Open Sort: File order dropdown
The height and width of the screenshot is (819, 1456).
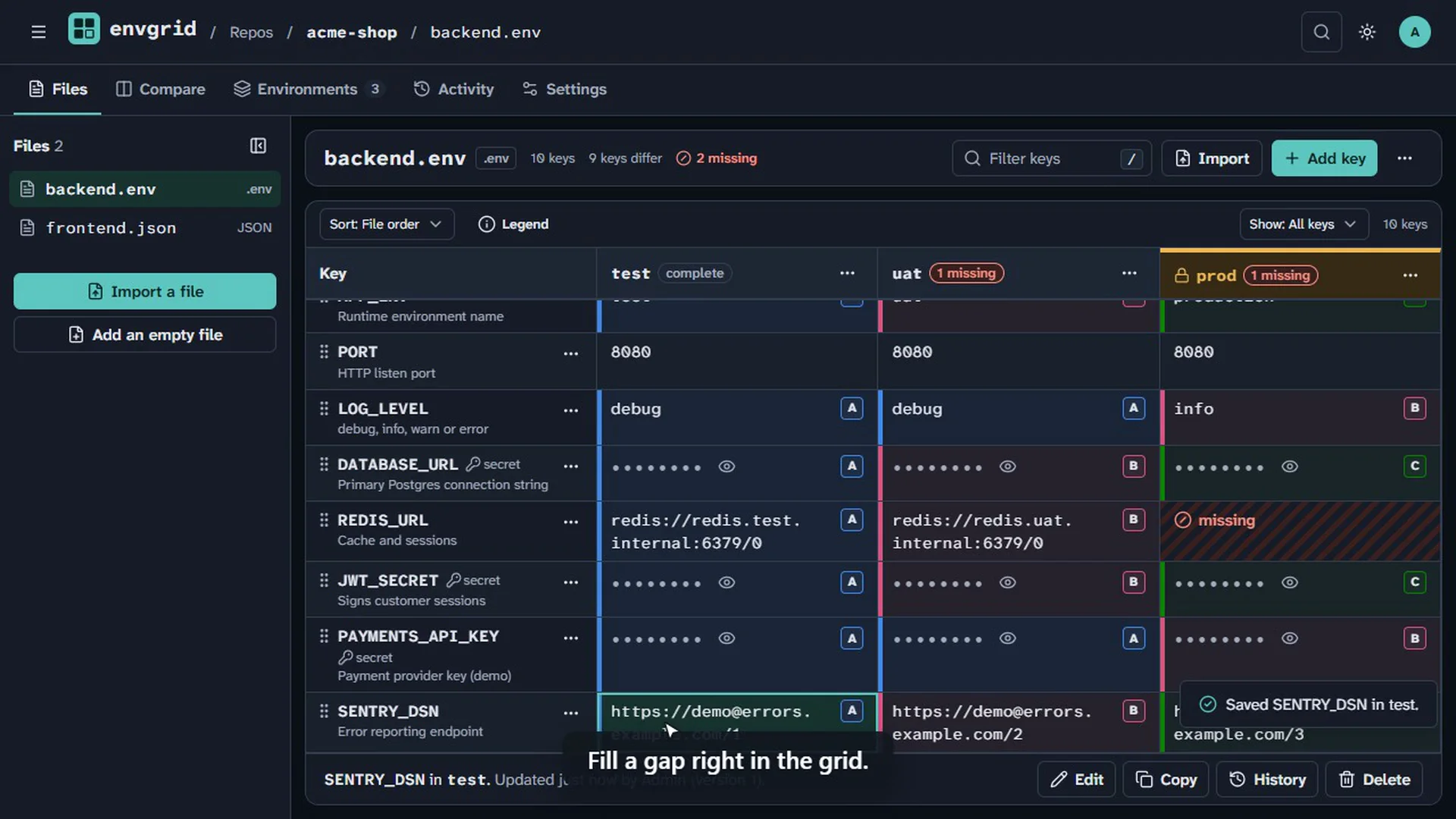click(386, 224)
